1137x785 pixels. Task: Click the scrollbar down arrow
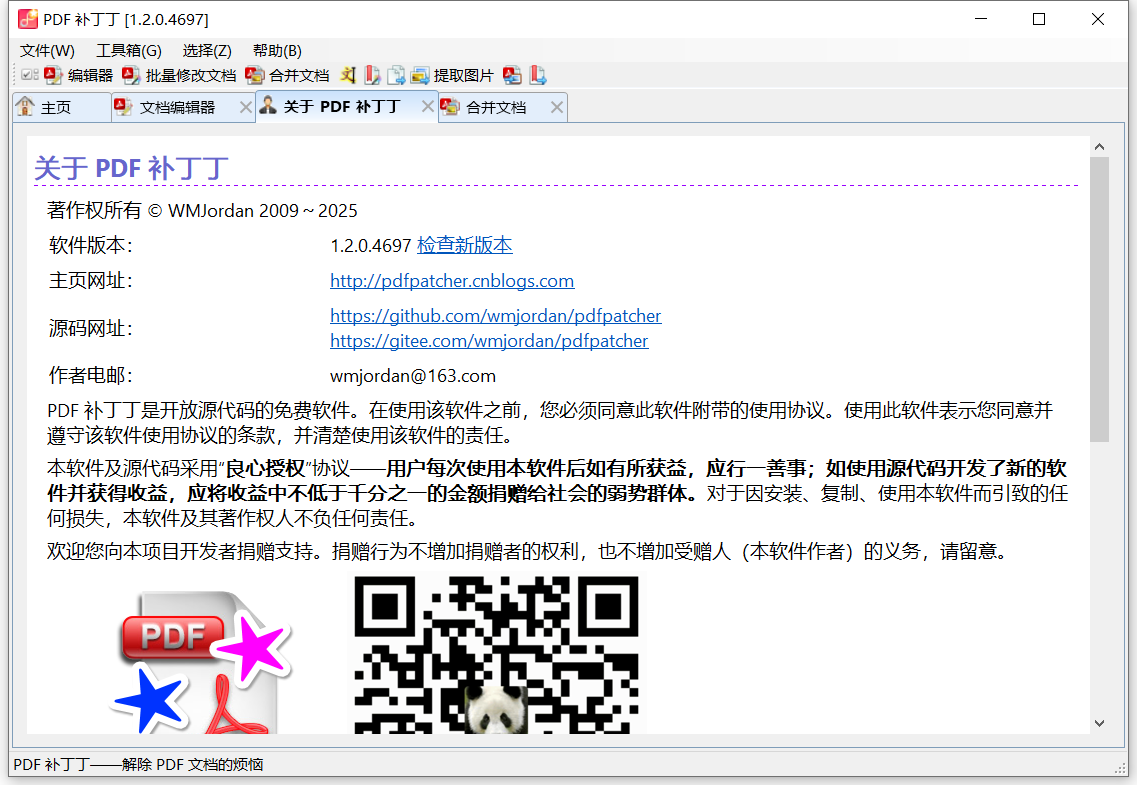coord(1099,723)
